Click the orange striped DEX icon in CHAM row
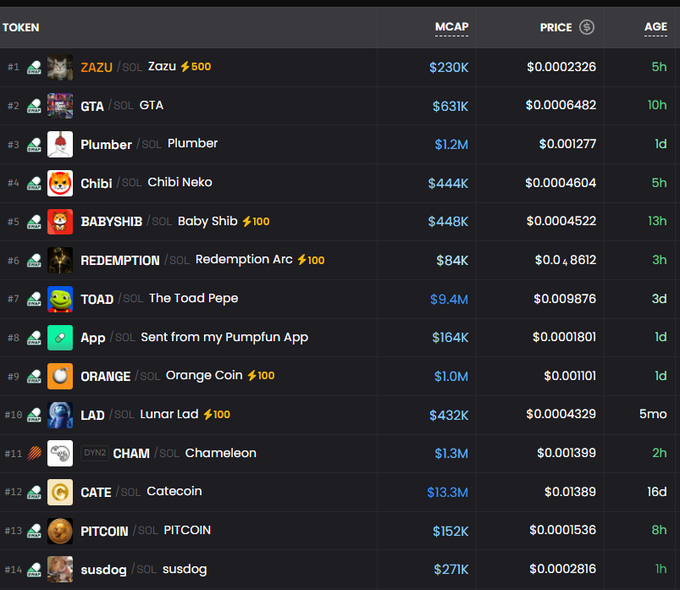 (34, 453)
